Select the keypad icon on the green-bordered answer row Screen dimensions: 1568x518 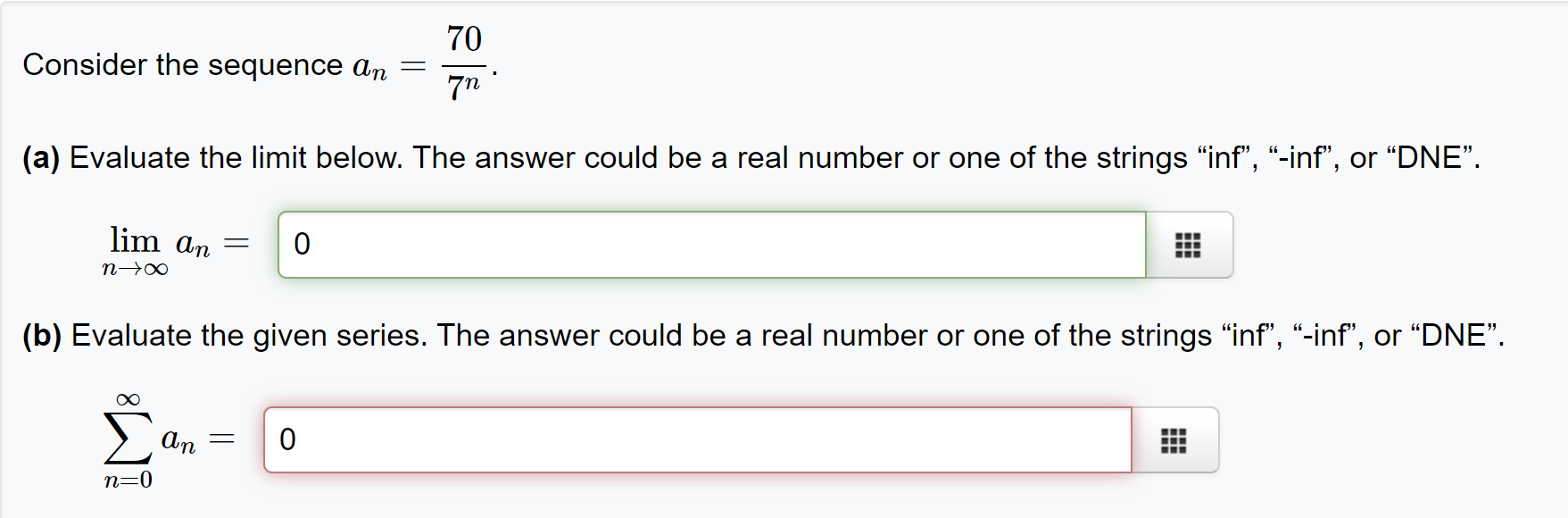1189,244
